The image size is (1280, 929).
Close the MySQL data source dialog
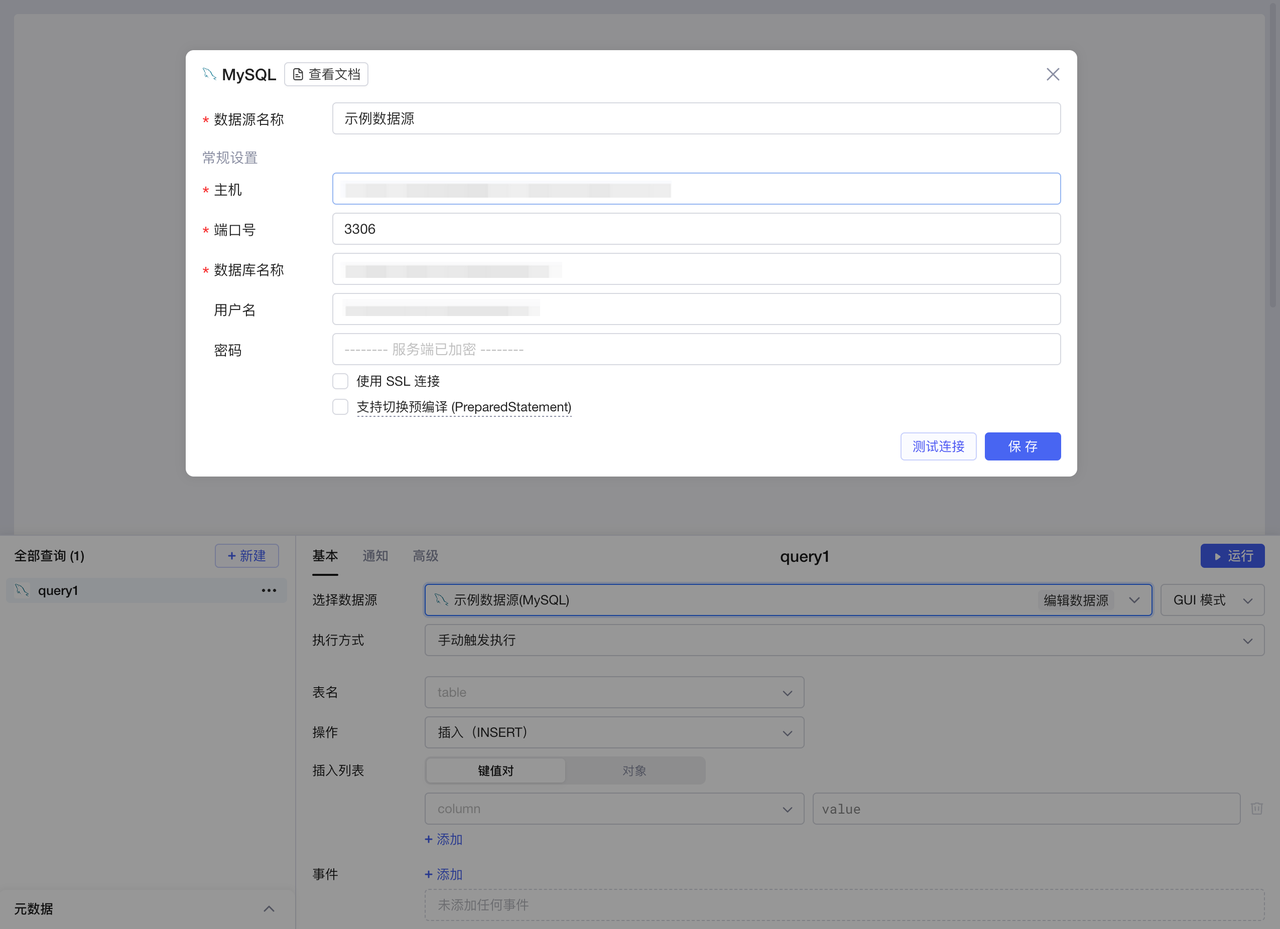coord(1052,74)
